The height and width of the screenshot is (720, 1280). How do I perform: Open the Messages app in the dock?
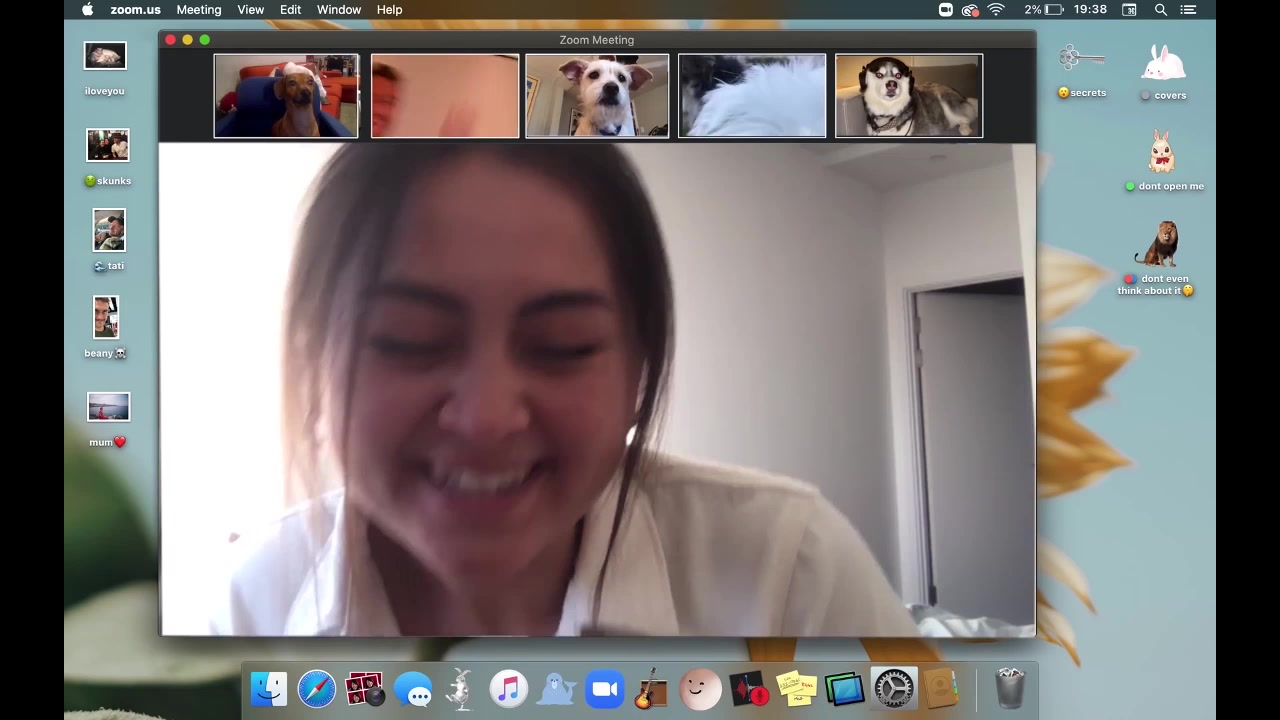click(x=413, y=689)
